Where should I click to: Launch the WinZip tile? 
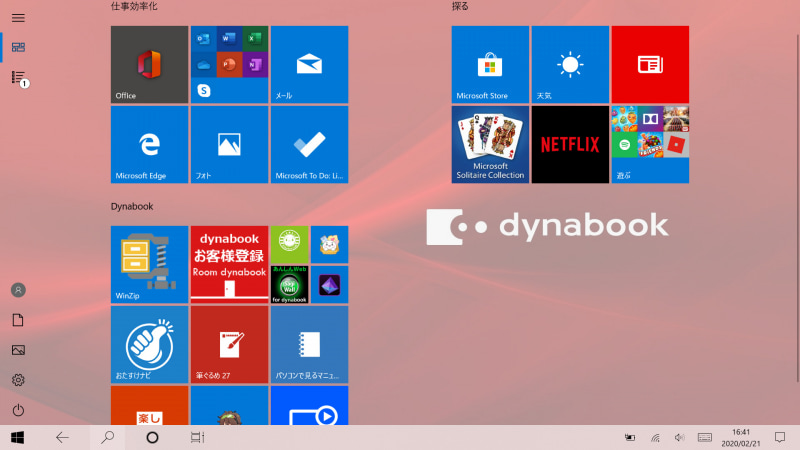pyautogui.click(x=149, y=265)
